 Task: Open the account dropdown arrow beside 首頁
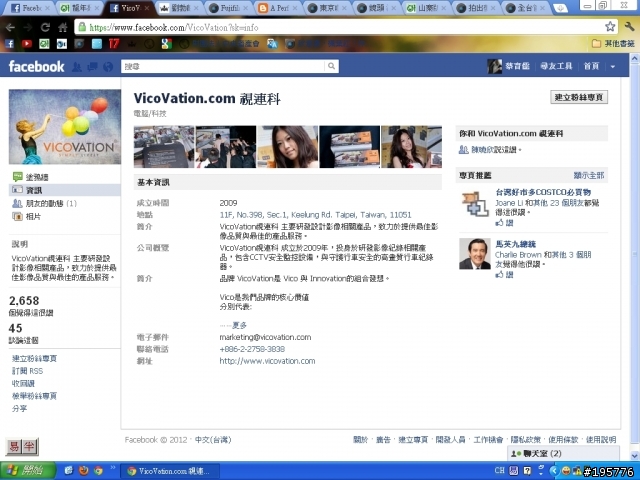[613, 67]
